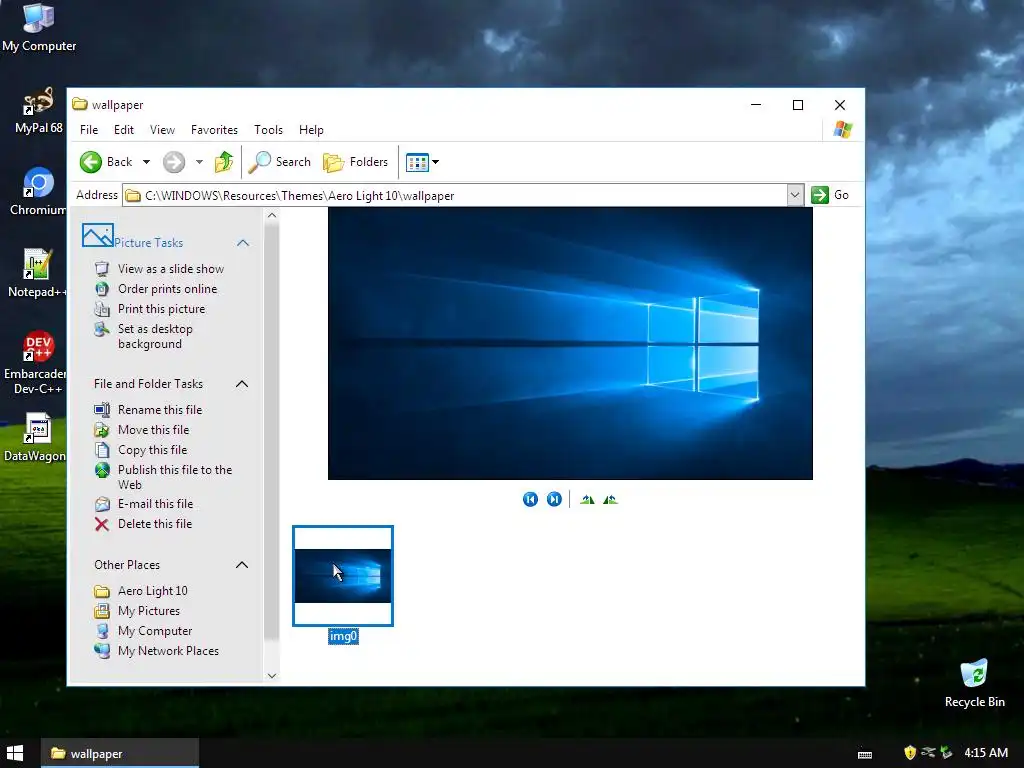Click the security shield tray icon
Viewport: 1024px width, 768px height.
pyautogui.click(x=910, y=753)
